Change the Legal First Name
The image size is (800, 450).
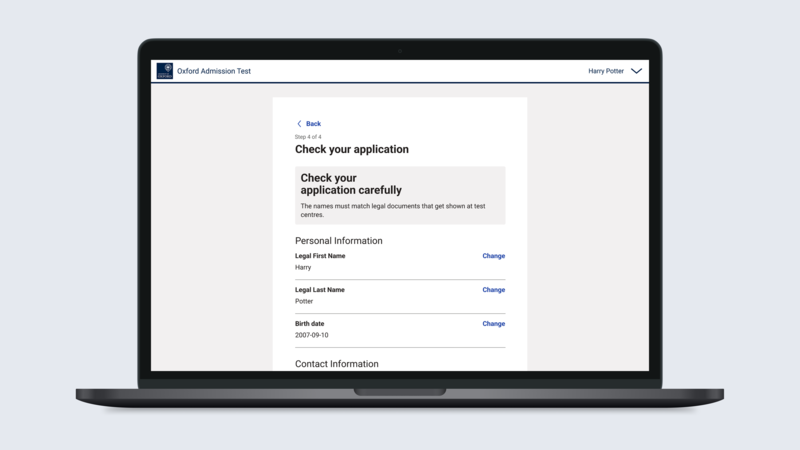pyautogui.click(x=493, y=256)
